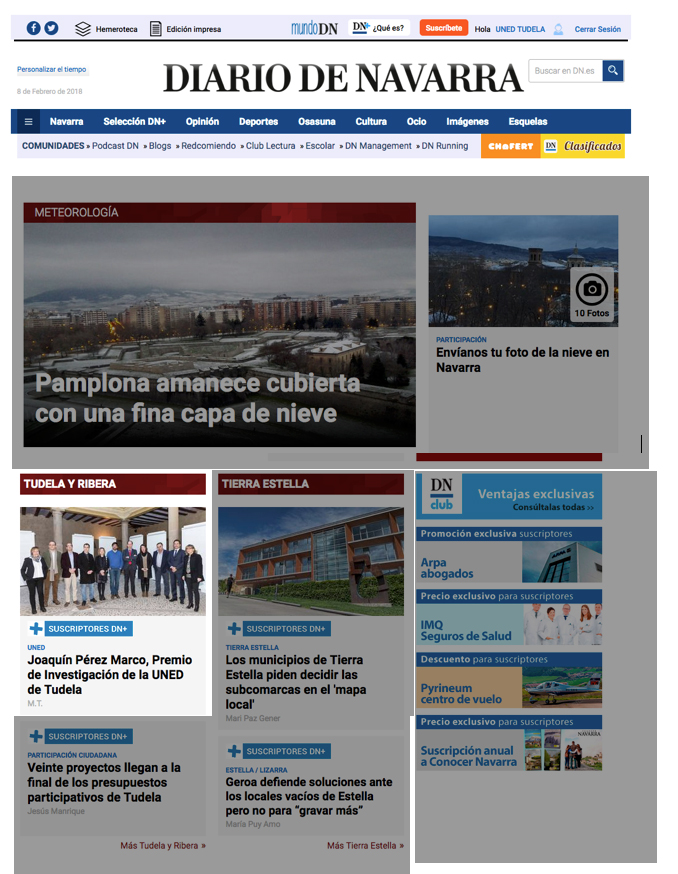The image size is (678, 874).
Task: Click the TUDELA Y RIBERA section header
Action: coord(113,484)
